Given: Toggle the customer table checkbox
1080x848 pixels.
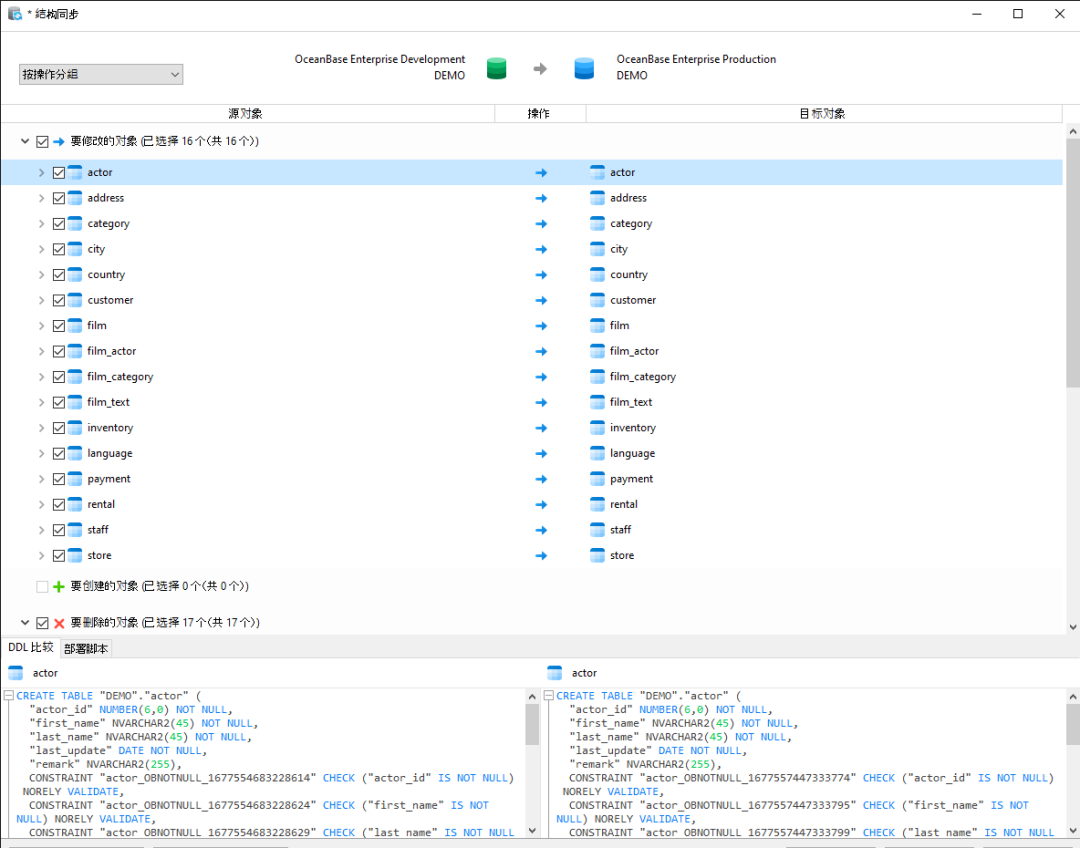Looking at the screenshot, I should pyautogui.click(x=59, y=300).
